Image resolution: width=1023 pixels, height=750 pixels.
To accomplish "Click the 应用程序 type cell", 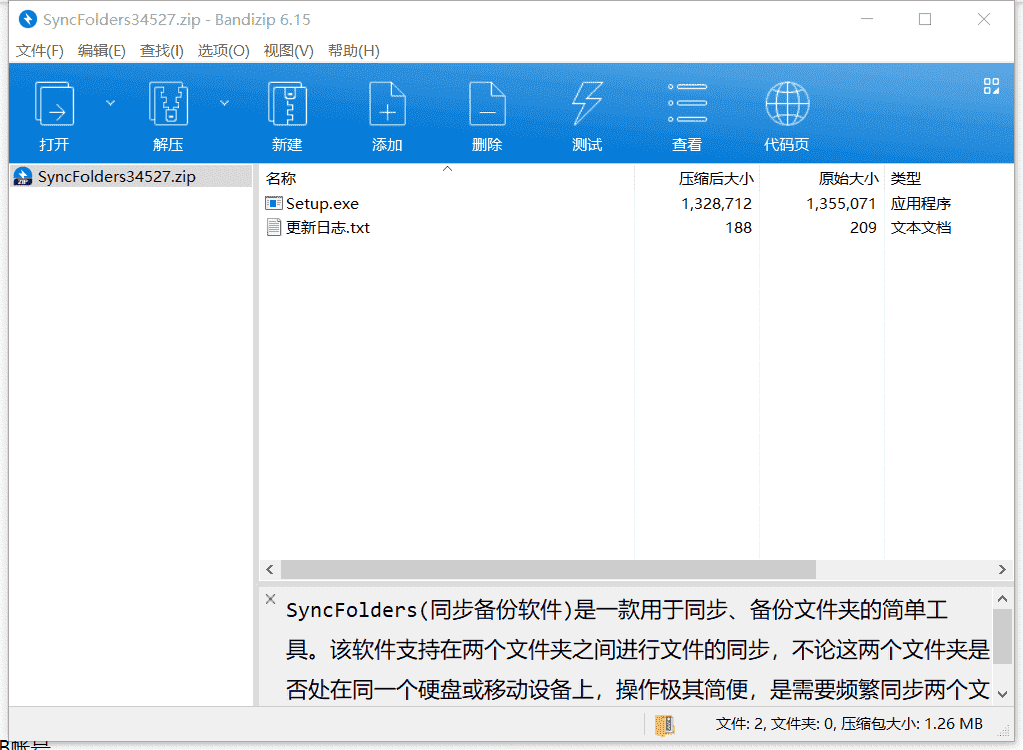I will tap(921, 203).
